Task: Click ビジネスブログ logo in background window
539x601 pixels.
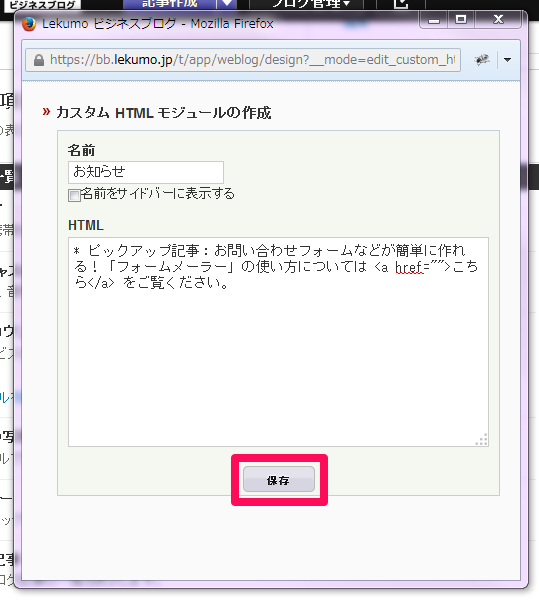Action: [42, 5]
